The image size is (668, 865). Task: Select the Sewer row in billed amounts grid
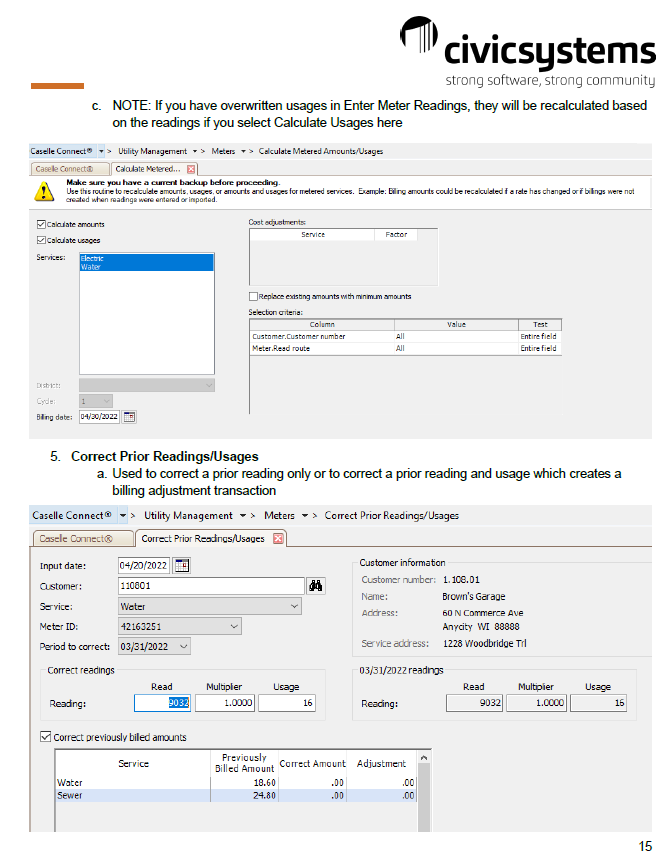pyautogui.click(x=236, y=795)
